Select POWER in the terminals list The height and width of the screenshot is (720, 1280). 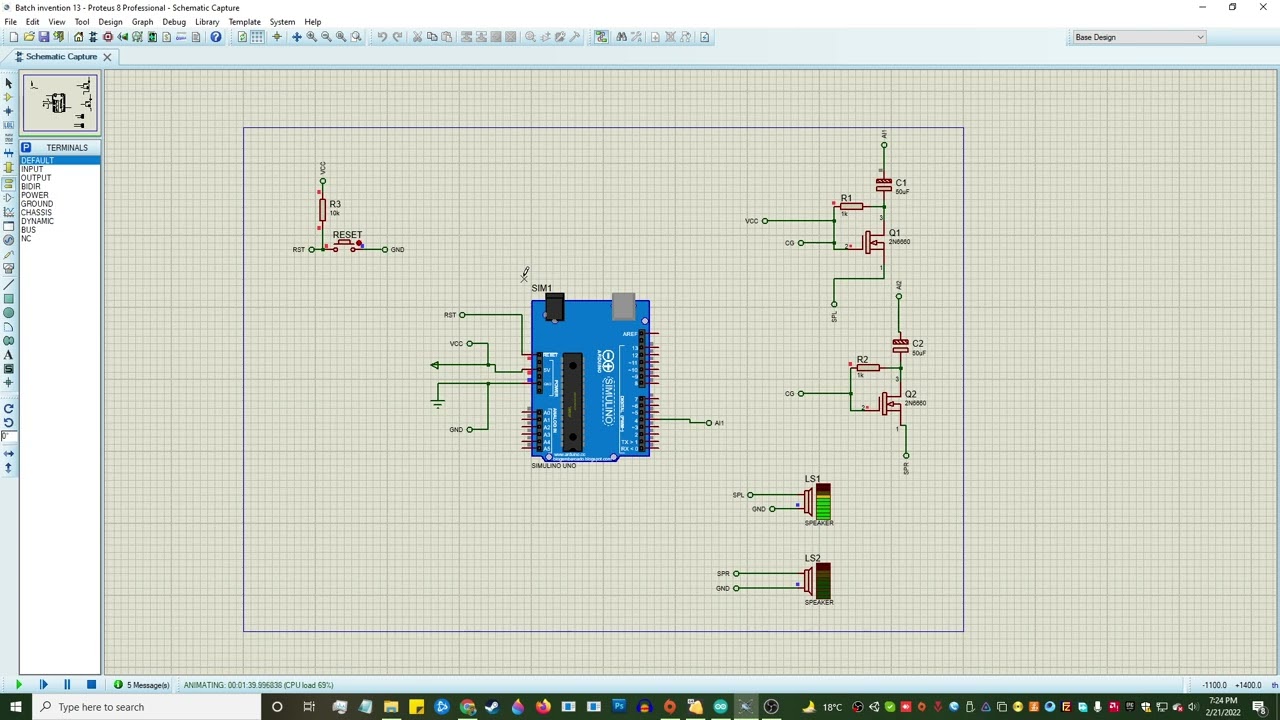[34, 195]
